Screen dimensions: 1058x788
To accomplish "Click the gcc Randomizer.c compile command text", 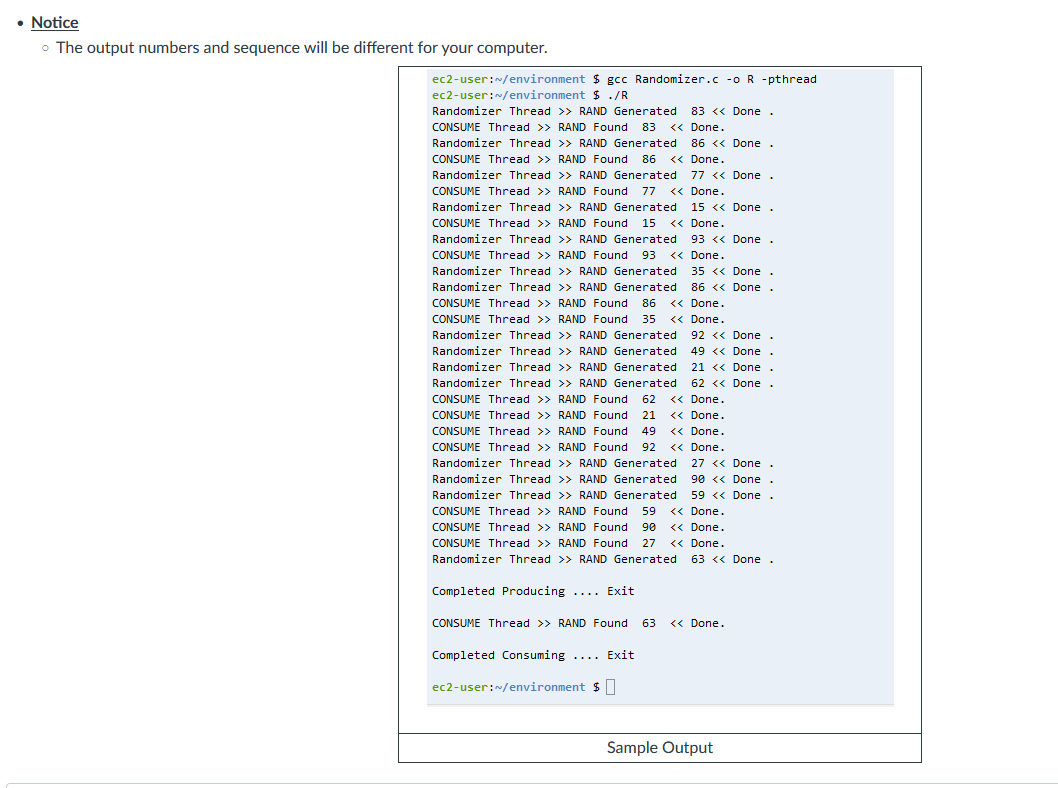I will (x=710, y=79).
